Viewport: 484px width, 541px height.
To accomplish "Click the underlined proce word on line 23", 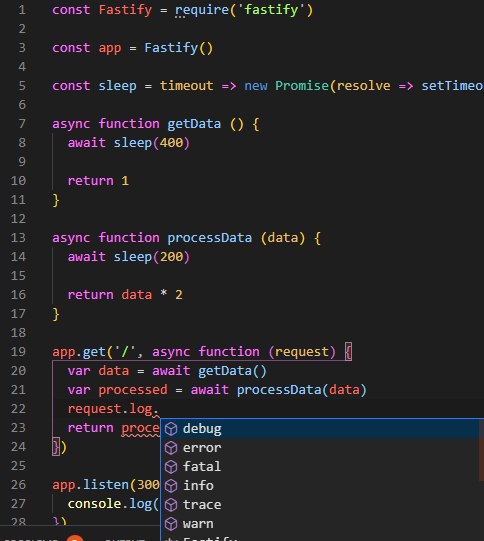I will (x=140, y=428).
